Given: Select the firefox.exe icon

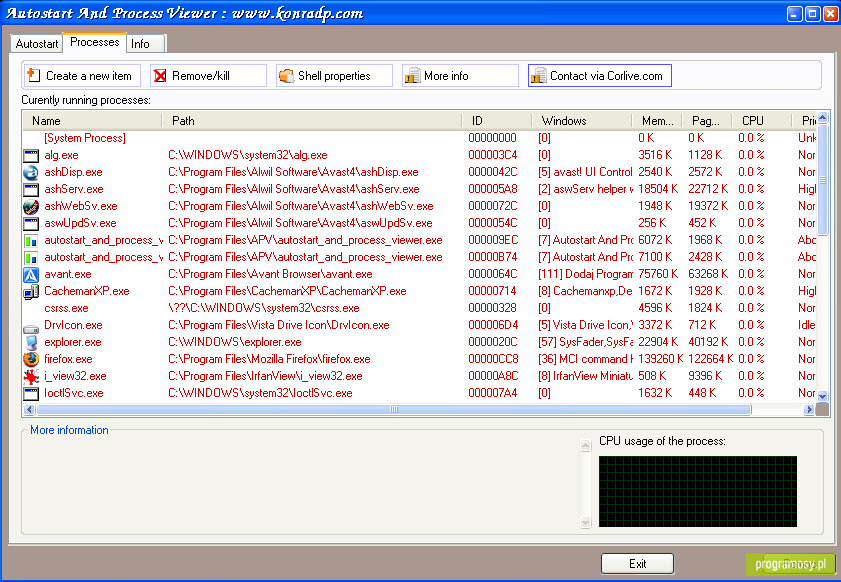Looking at the screenshot, I should click(x=31, y=359).
